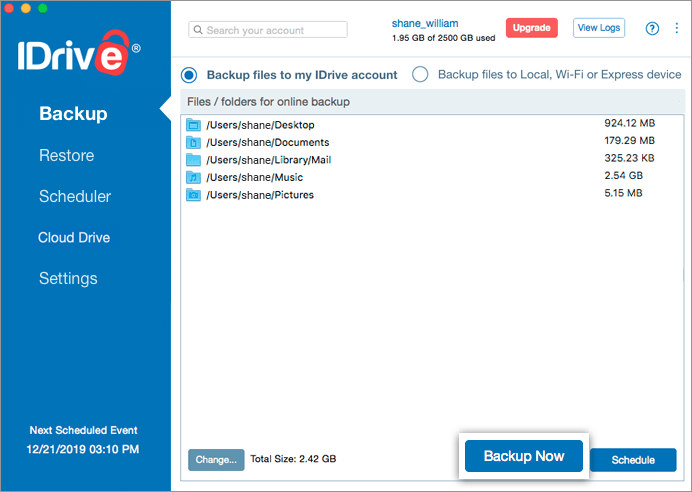Open View Logs

599,28
